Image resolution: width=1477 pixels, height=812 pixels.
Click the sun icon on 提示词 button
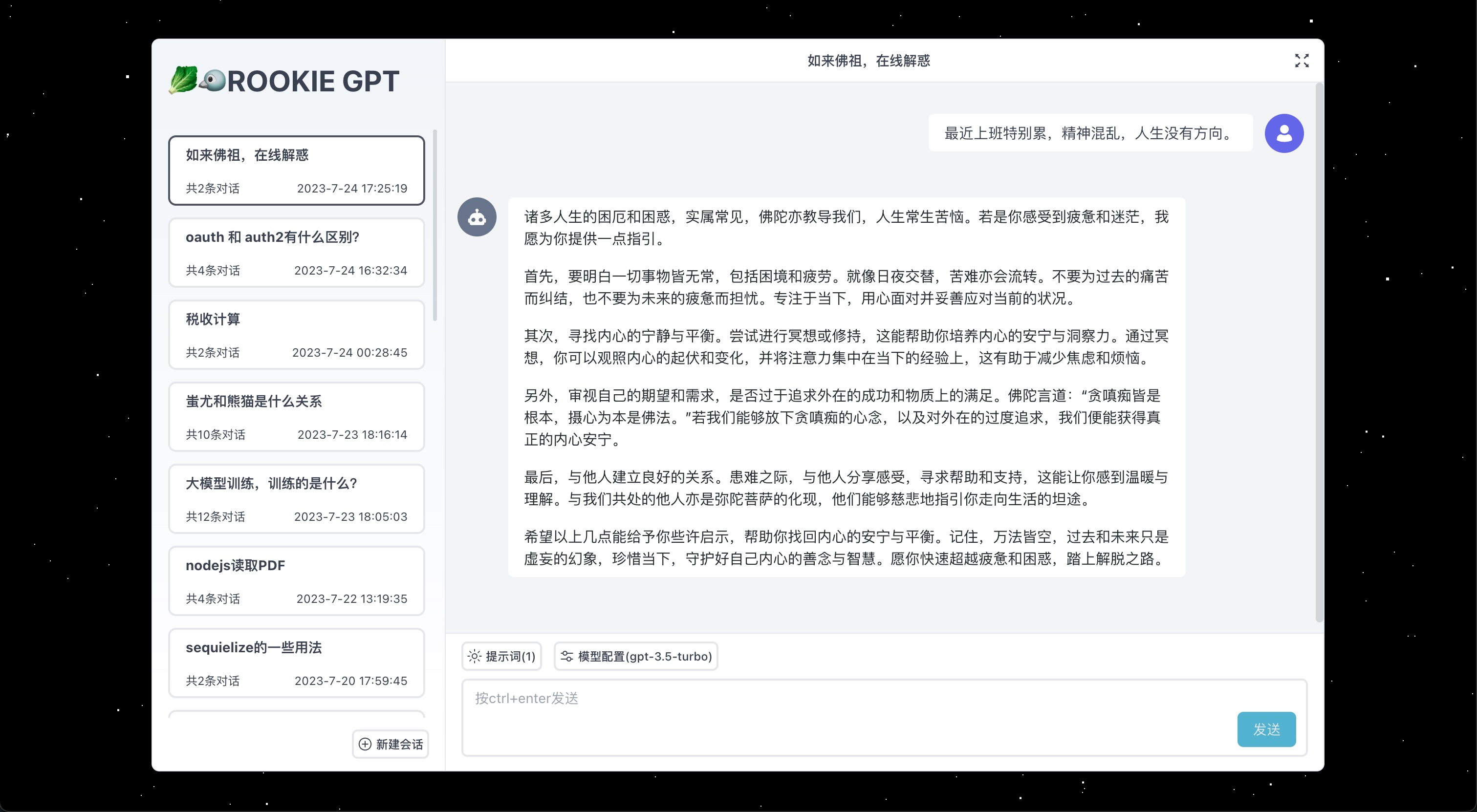(474, 656)
